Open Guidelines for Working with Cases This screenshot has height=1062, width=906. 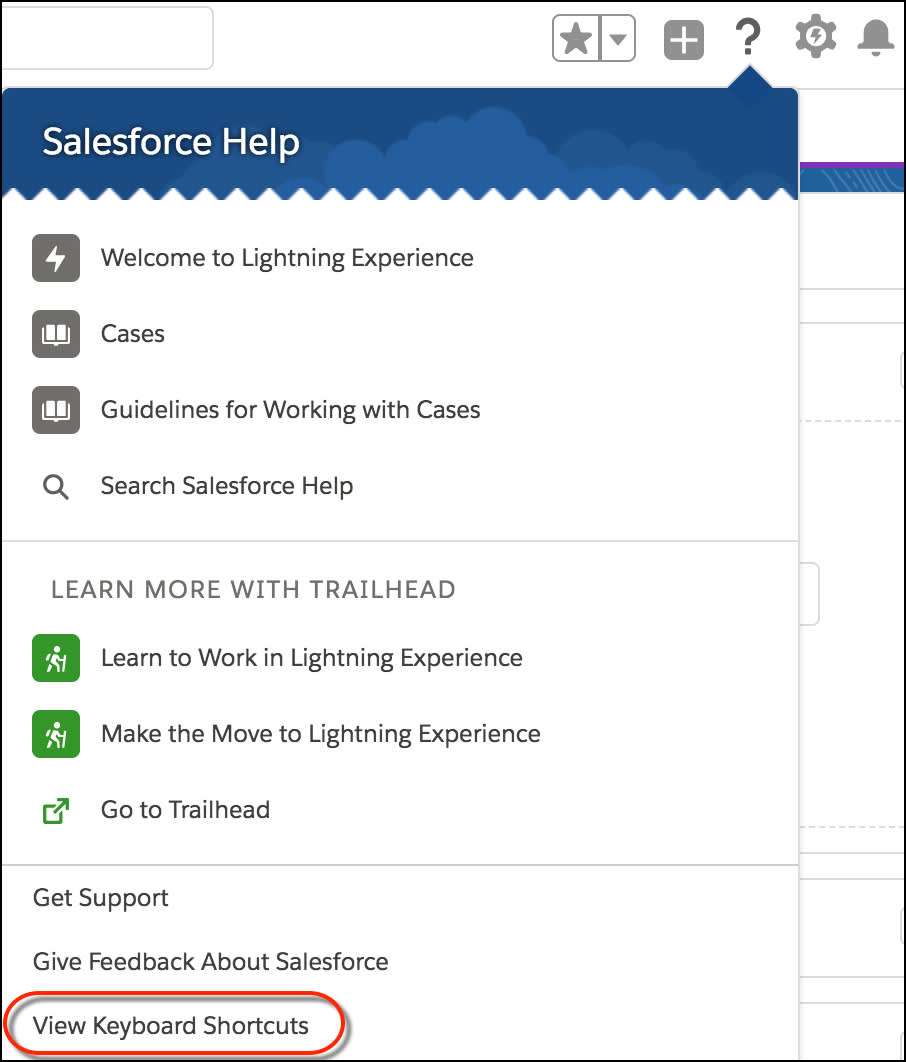tap(290, 410)
